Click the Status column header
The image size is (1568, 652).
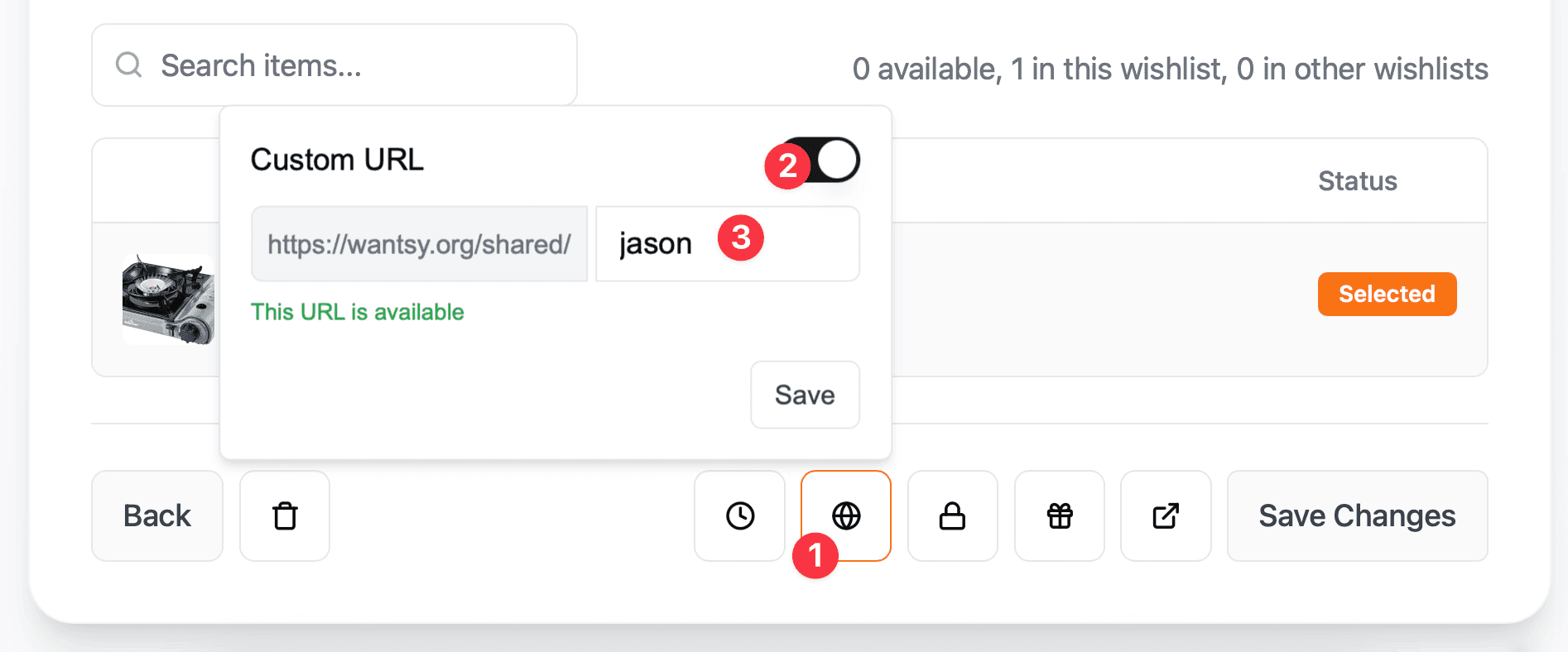tap(1357, 181)
